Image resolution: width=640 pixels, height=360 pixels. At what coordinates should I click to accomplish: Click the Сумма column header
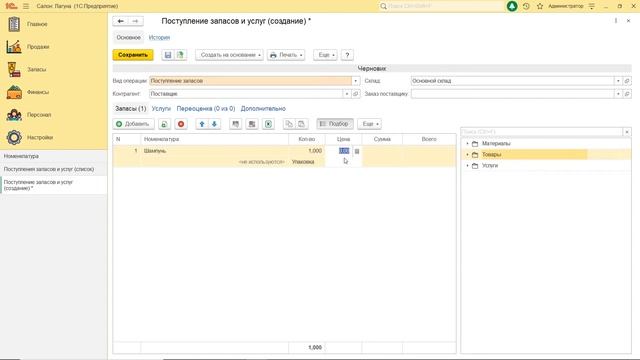382,139
